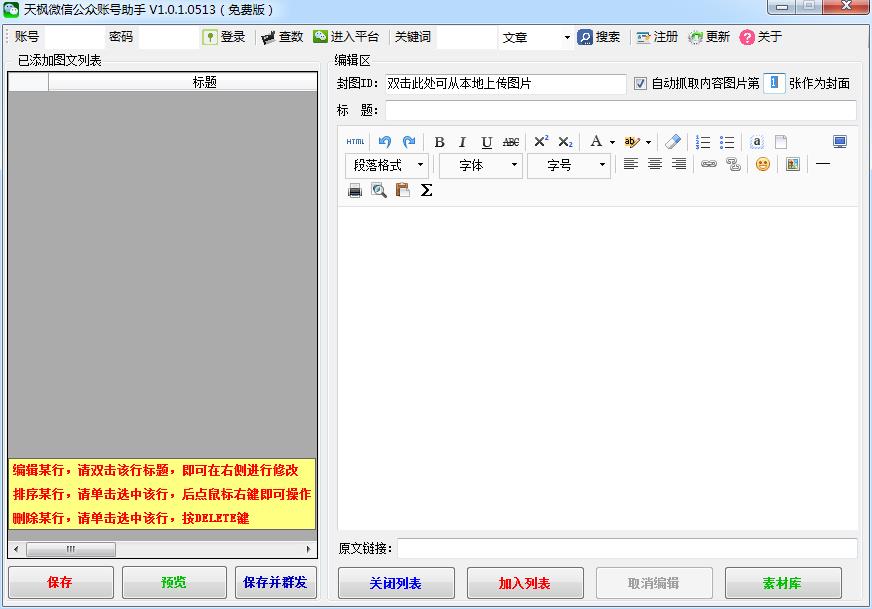Uncheck auto-grab content image as cover
Image resolution: width=872 pixels, height=609 pixels.
click(x=640, y=84)
